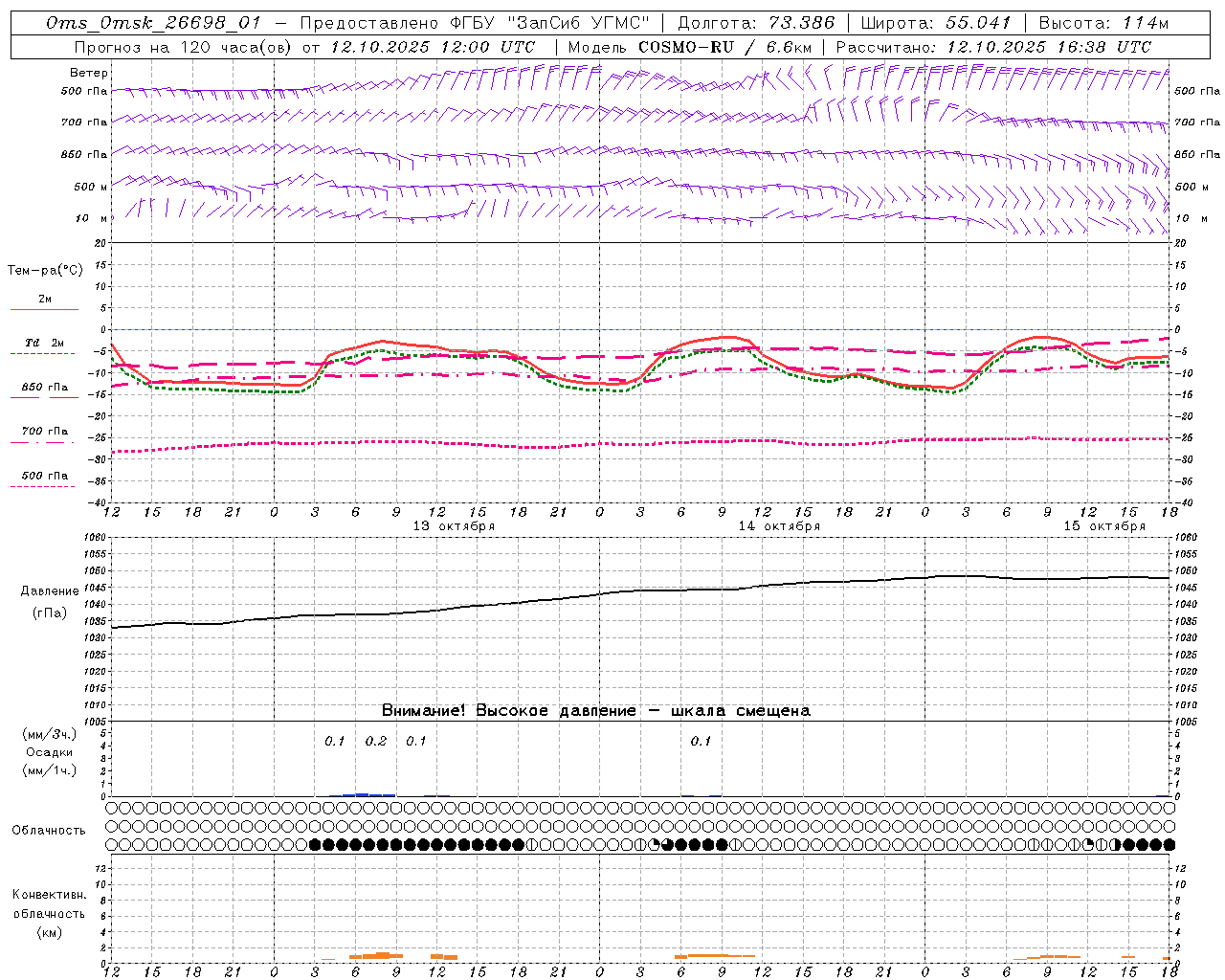
Task: Click the station title Oms_Omsk_26698_01
Action: tap(153, 23)
